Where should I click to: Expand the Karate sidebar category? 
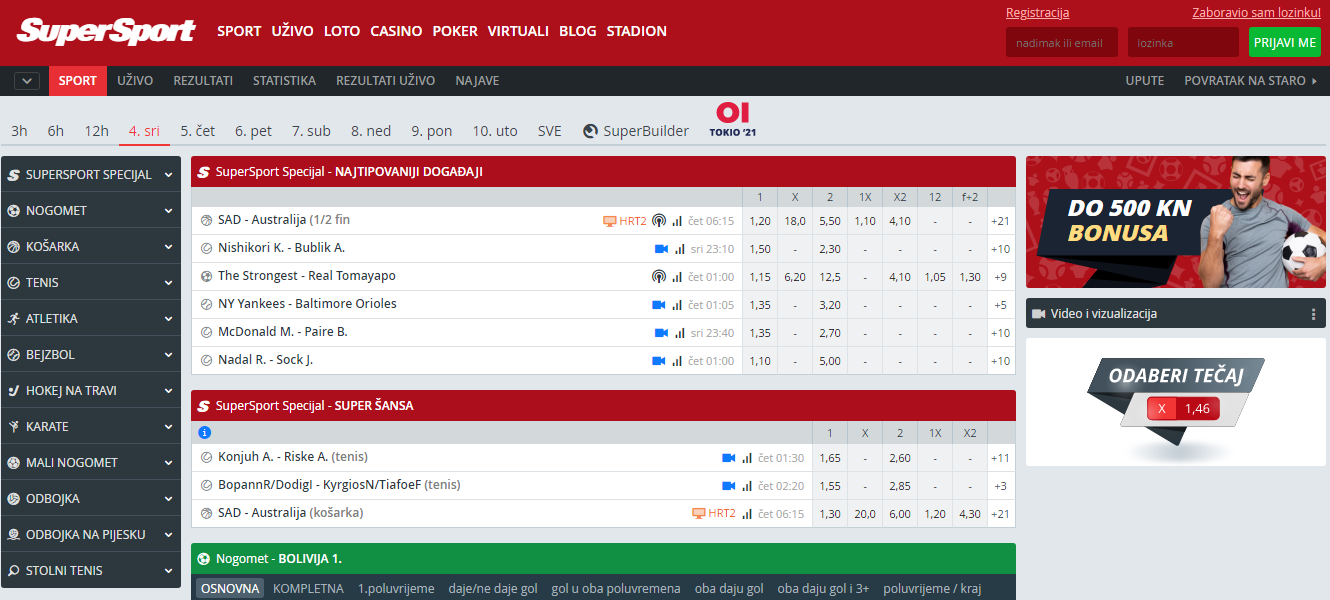[x=91, y=427]
